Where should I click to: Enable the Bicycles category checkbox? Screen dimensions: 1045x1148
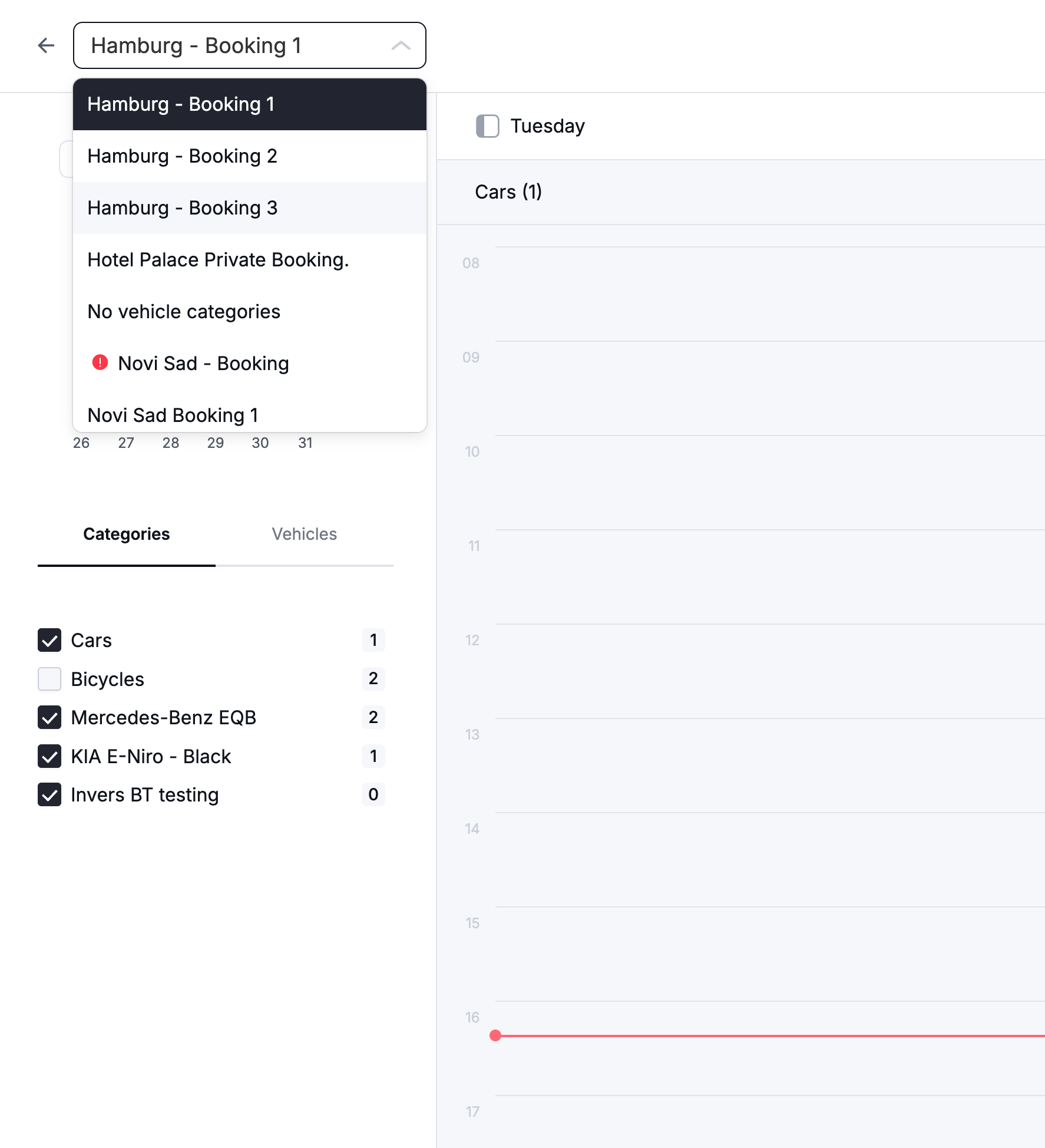49,679
